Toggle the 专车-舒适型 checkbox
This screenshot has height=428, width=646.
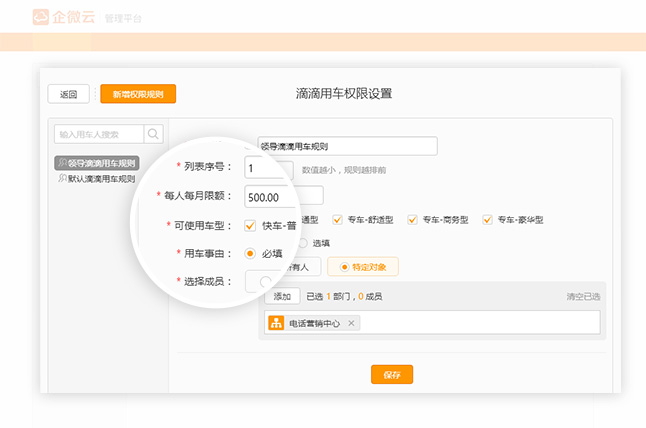tap(337, 220)
